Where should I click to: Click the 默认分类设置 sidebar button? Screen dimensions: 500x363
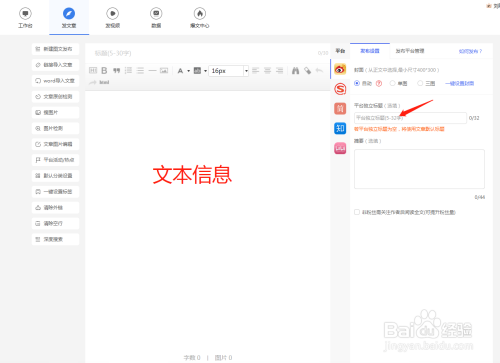(56, 176)
